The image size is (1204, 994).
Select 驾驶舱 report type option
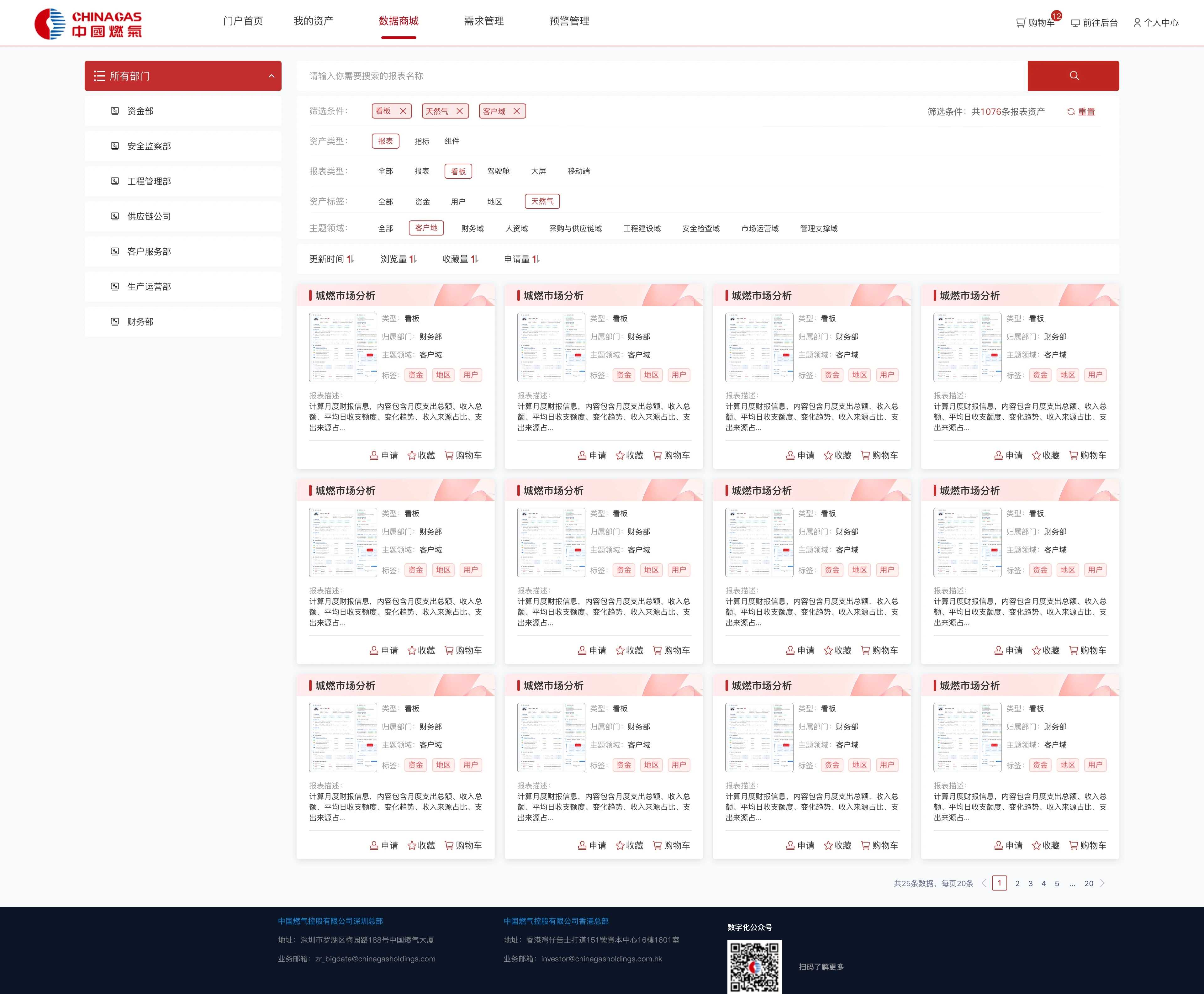click(498, 171)
